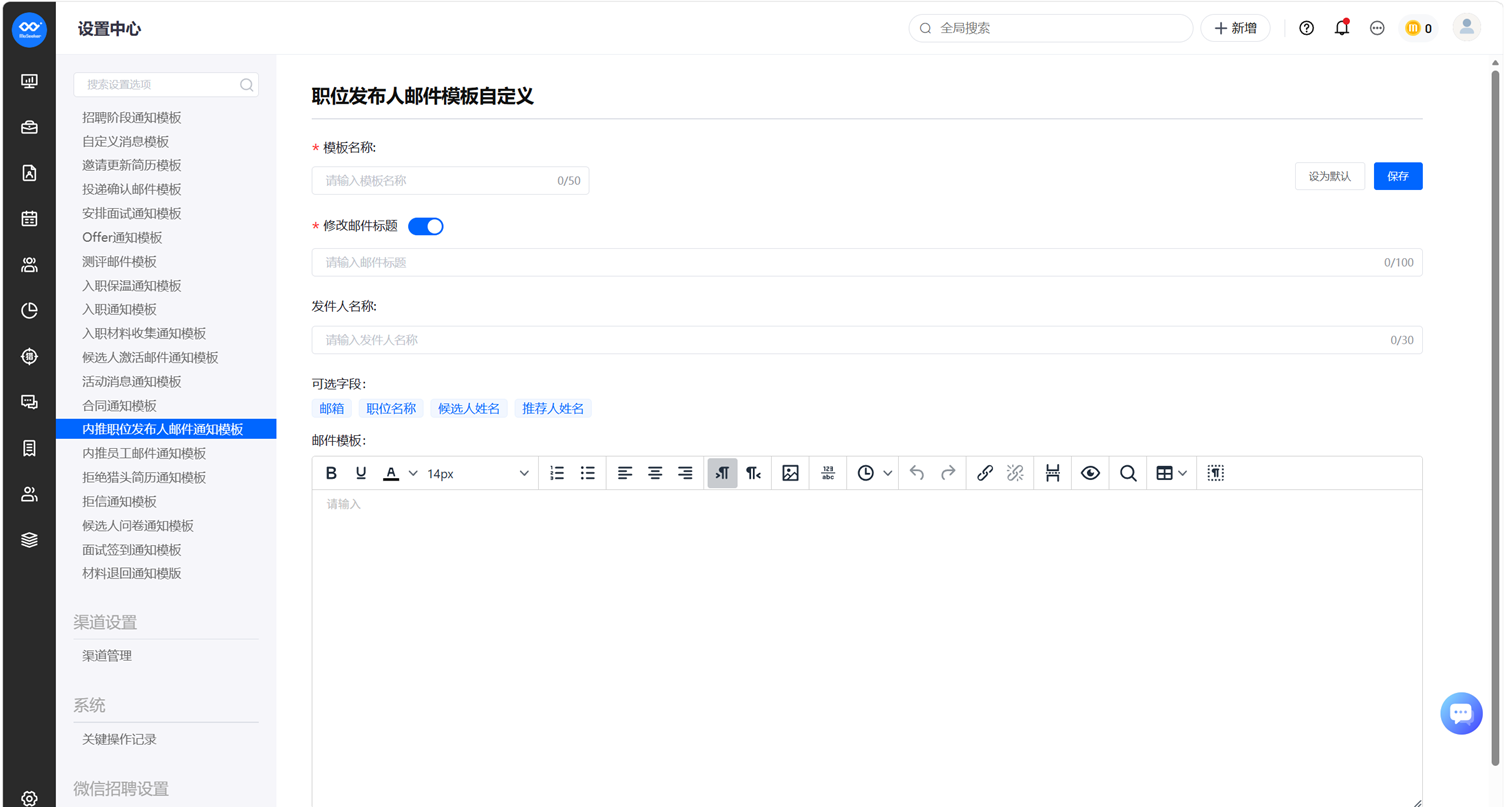Viewport: 1504px width, 807px height.
Task: Focus the 模板名称 input field
Action: (451, 181)
